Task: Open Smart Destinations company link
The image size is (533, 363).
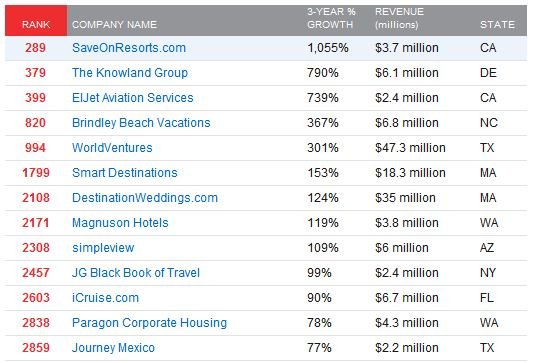Action: (x=125, y=173)
